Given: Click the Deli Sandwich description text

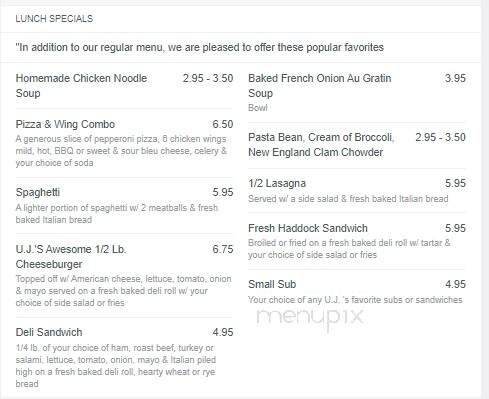Looking at the screenshot, I should pyautogui.click(x=116, y=366).
